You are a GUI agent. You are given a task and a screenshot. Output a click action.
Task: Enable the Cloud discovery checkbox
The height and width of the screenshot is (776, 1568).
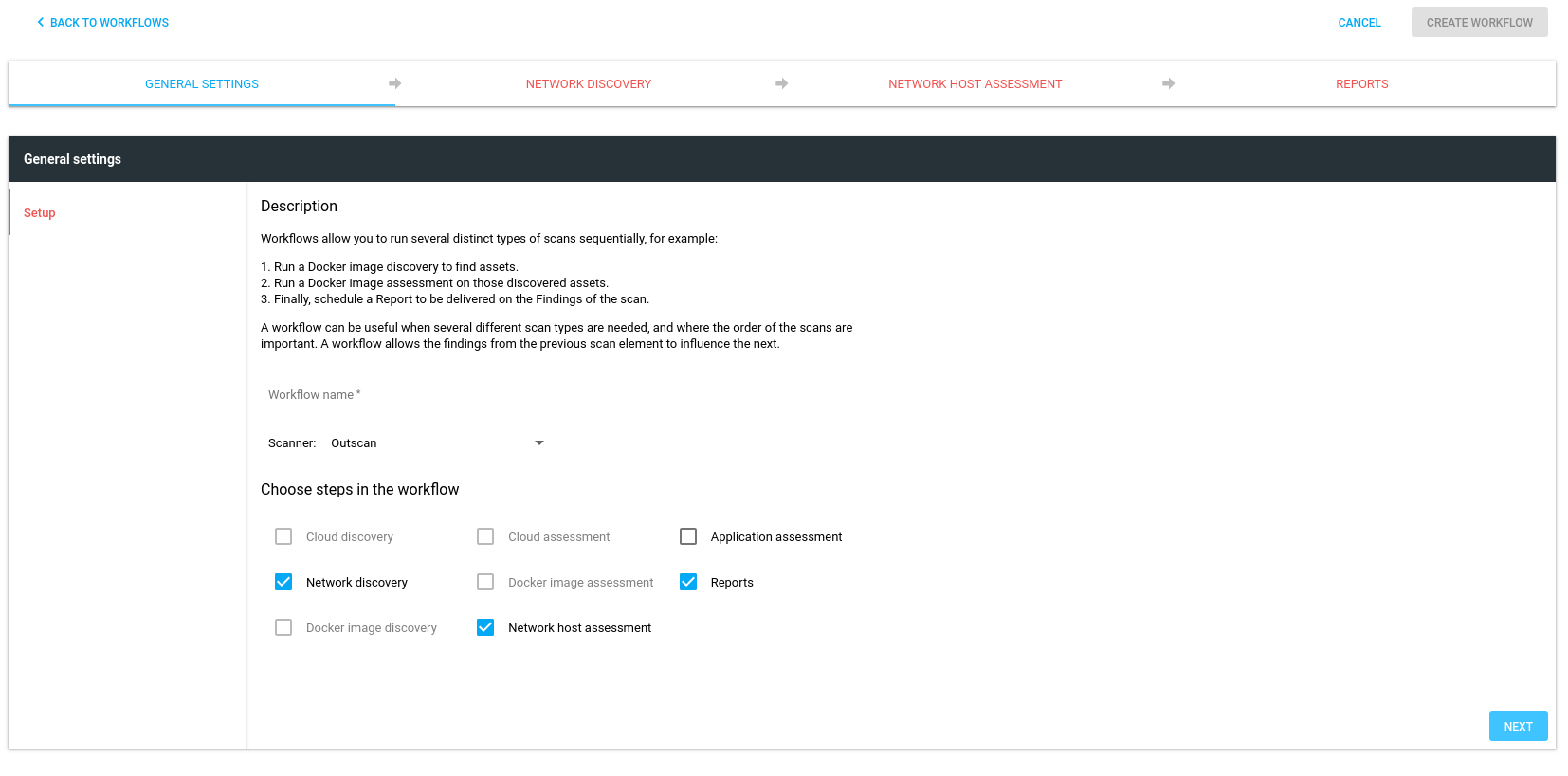(283, 536)
